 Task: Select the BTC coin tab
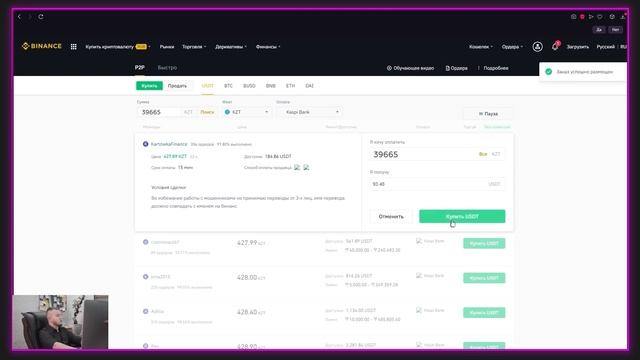pos(228,86)
